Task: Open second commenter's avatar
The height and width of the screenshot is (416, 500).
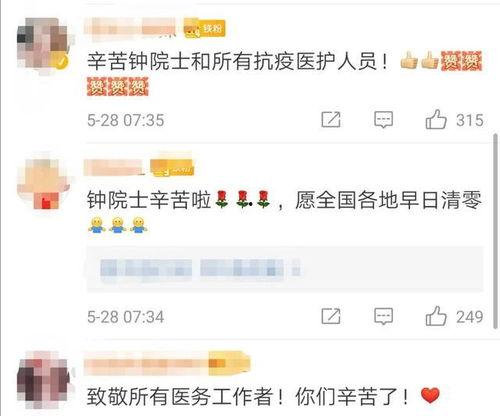Action: point(43,183)
